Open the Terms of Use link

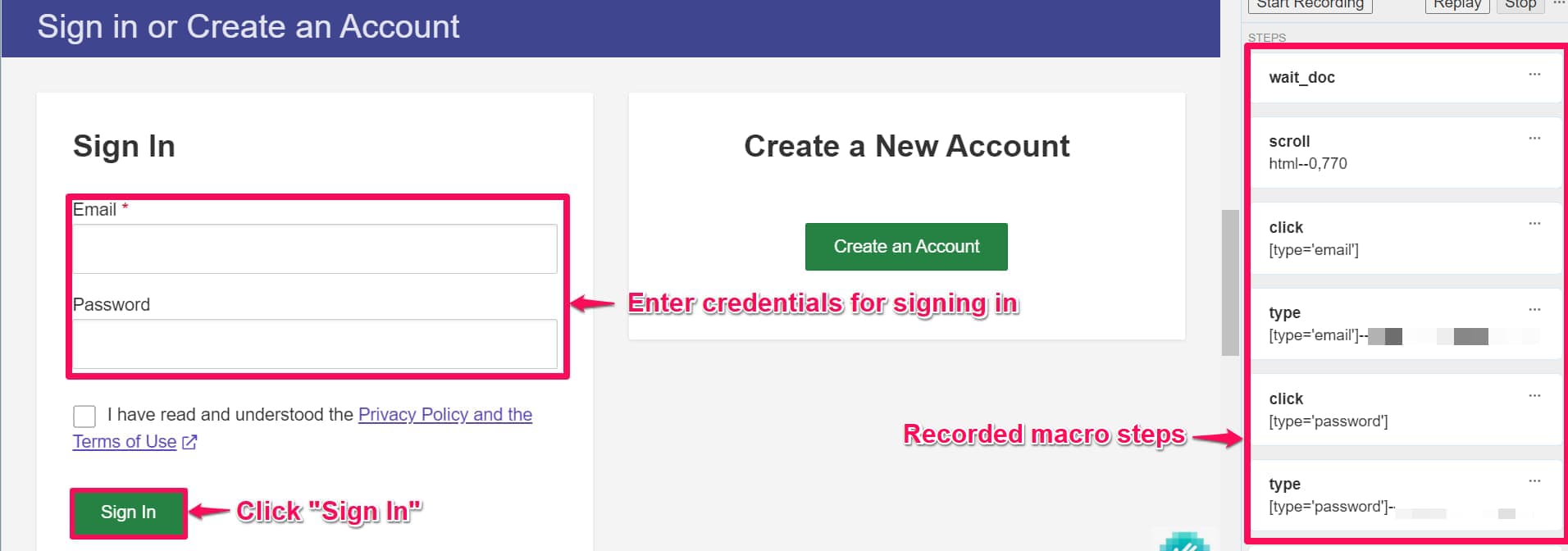pos(125,442)
